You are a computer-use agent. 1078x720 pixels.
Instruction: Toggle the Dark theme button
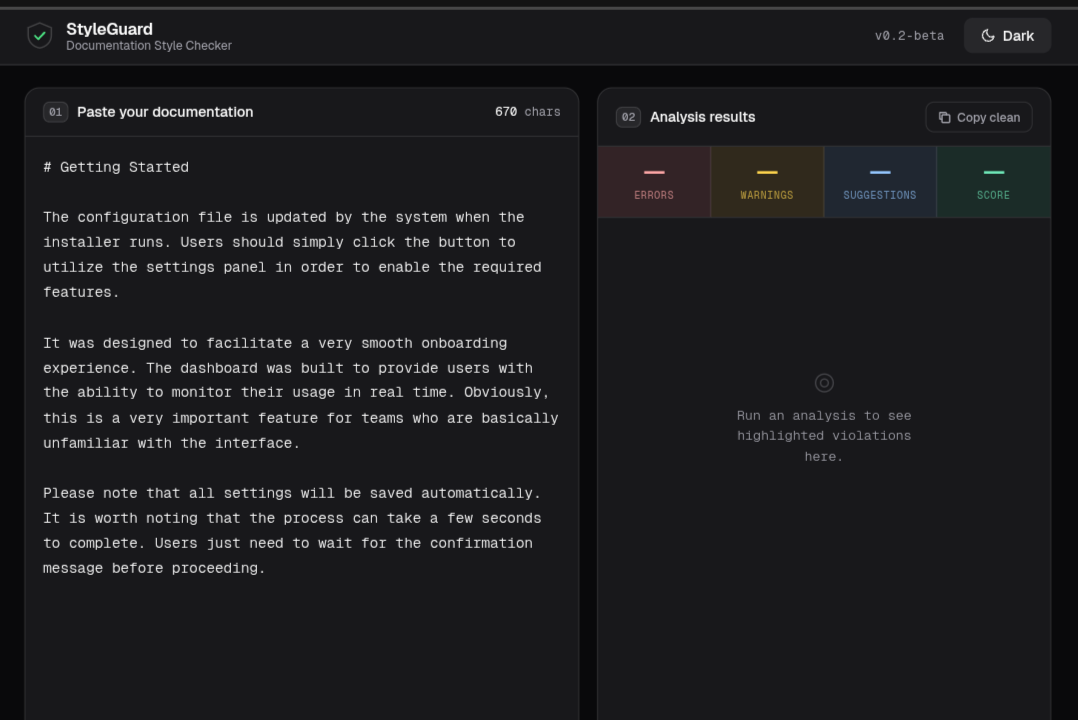[x=1007, y=36]
